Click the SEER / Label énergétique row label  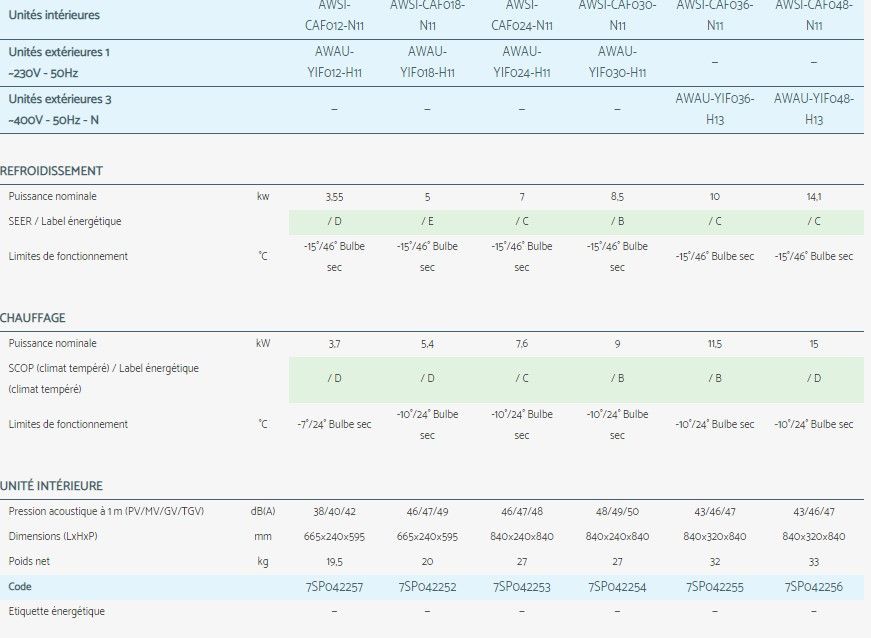65,221
